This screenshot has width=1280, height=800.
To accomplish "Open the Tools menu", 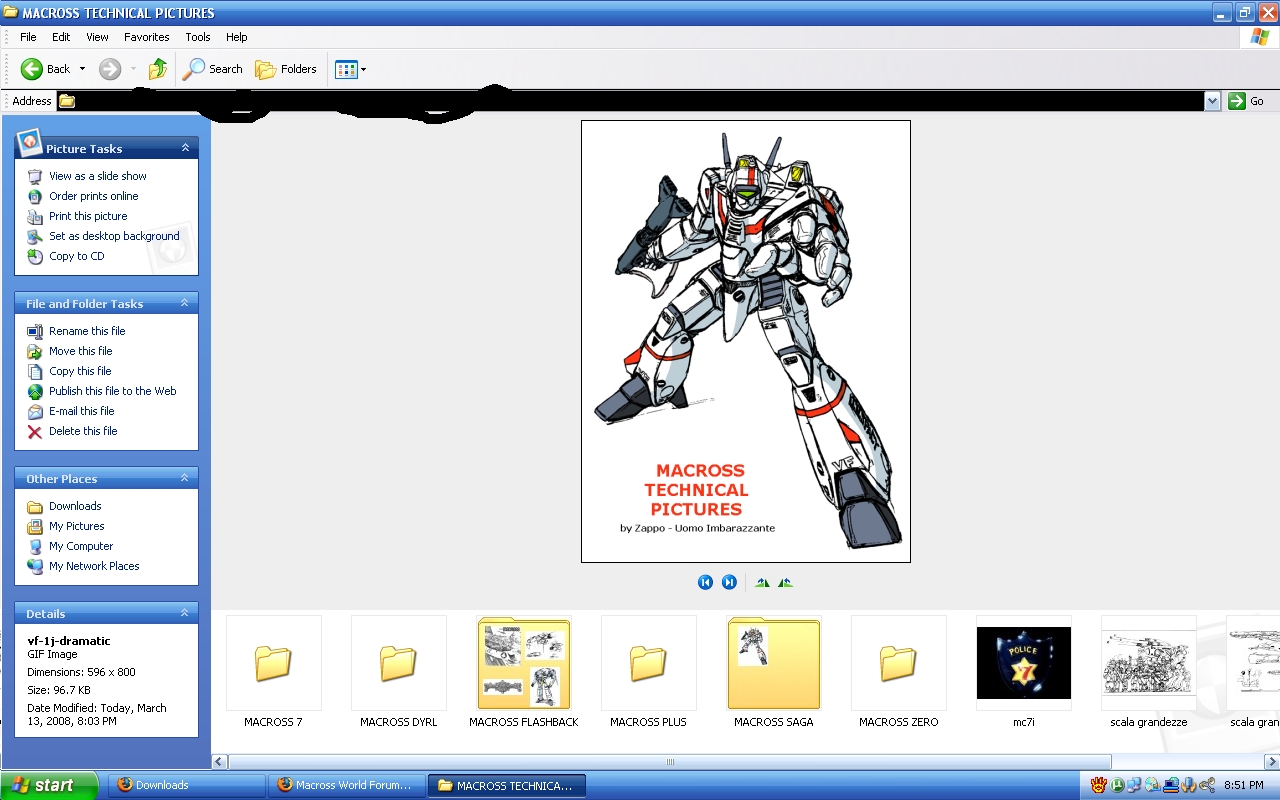I will (x=198, y=37).
